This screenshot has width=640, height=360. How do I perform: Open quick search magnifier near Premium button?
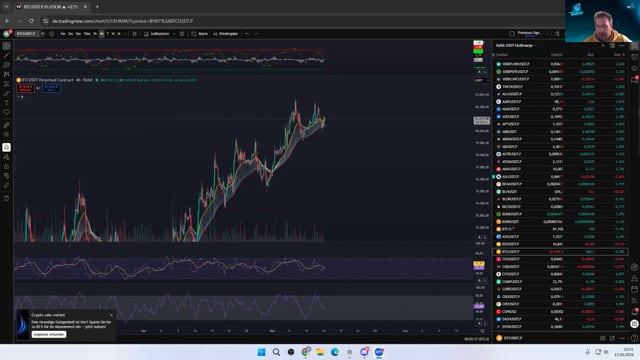tap(557, 34)
